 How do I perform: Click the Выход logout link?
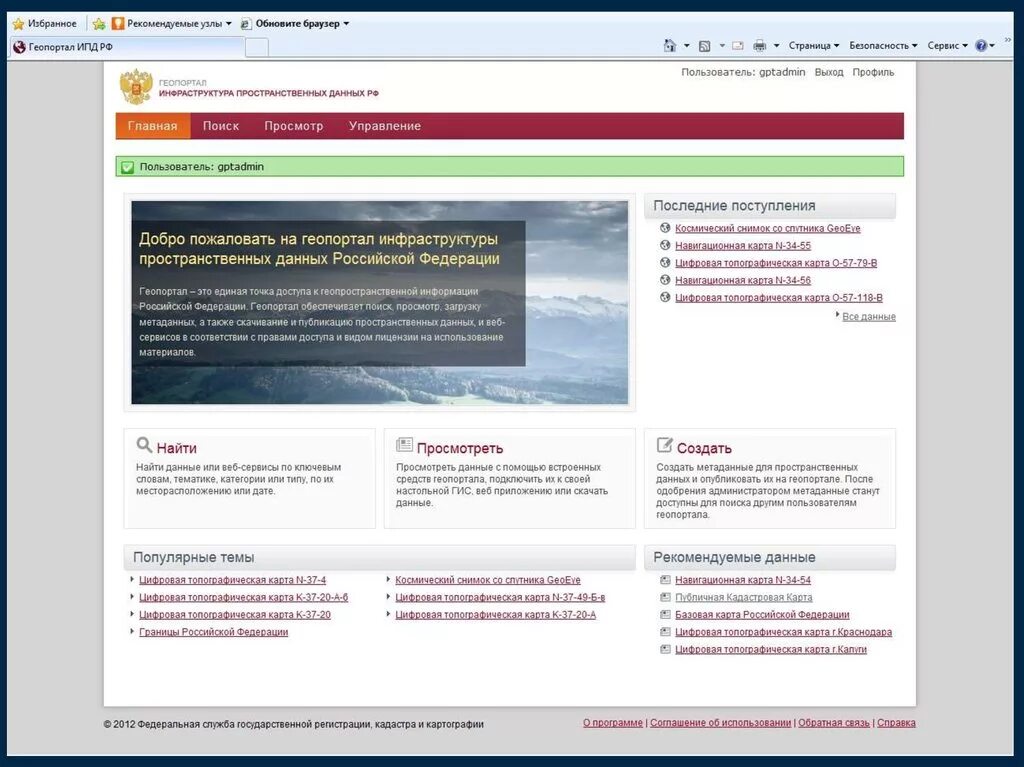[829, 73]
